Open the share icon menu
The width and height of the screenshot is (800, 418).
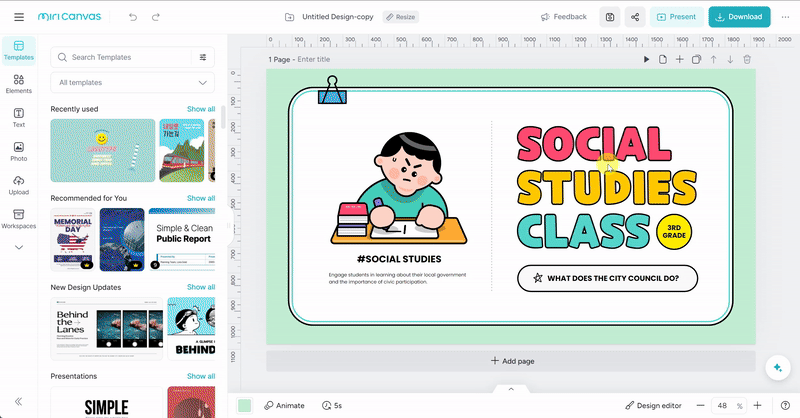[635, 17]
